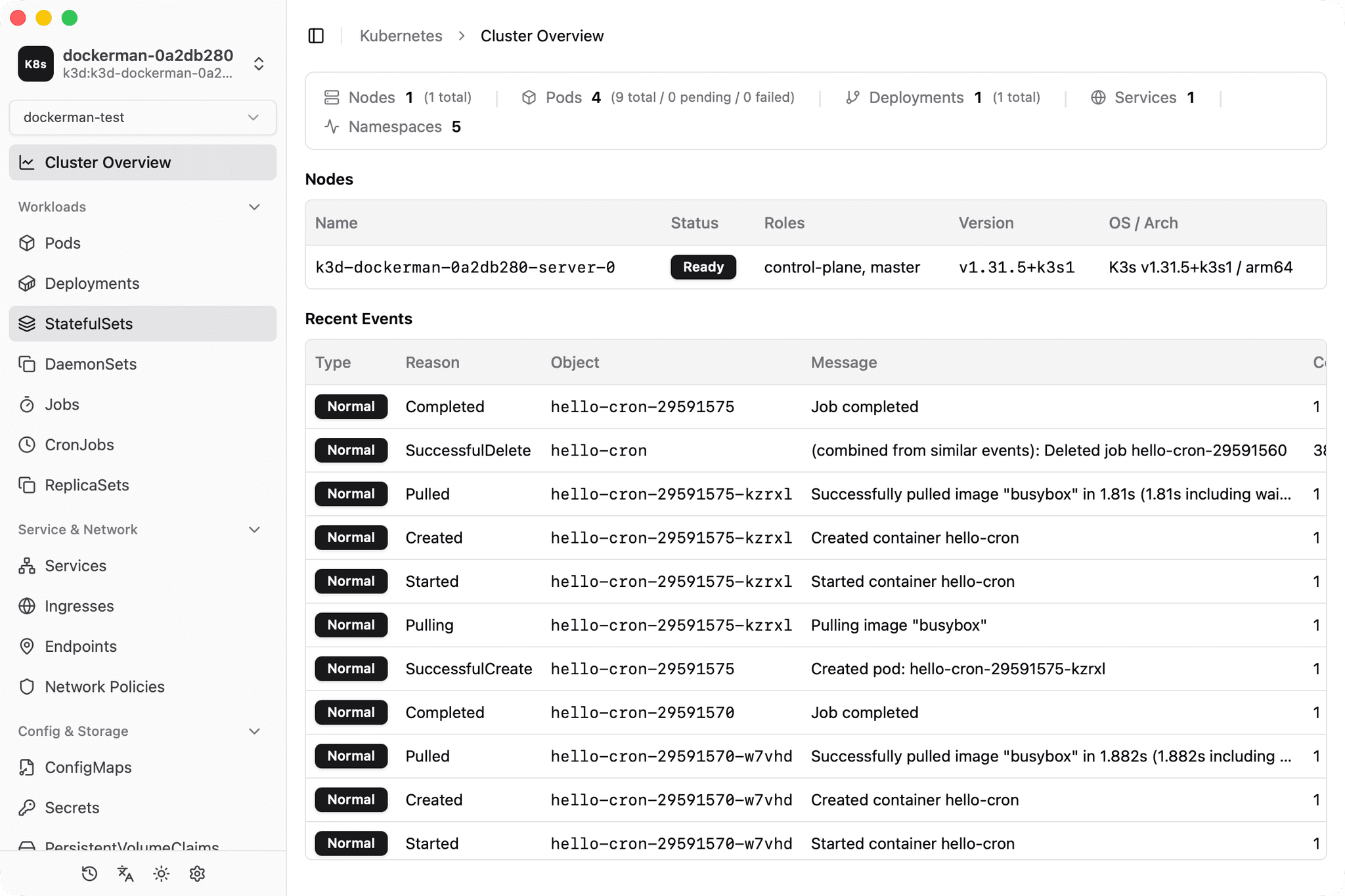The width and height of the screenshot is (1345, 896).
Task: Select StatefulSets in the sidebar
Action: pos(89,324)
